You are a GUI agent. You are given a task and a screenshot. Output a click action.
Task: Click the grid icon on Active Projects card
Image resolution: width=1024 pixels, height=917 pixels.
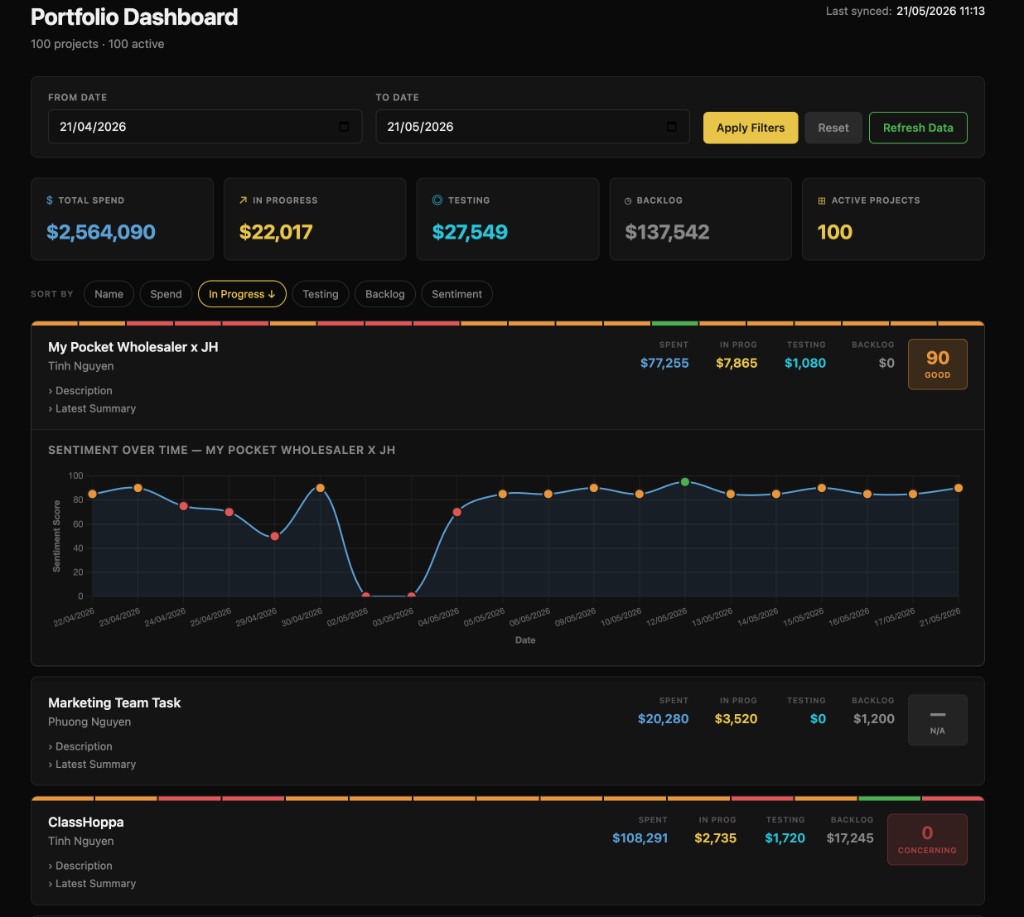point(822,201)
